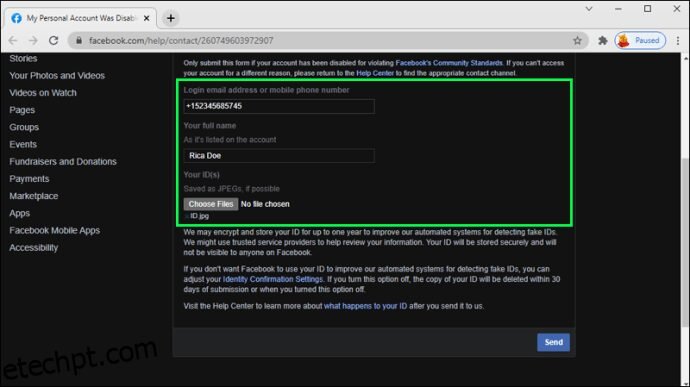Open Fundraisers and Donations in sidebar

(x=63, y=162)
